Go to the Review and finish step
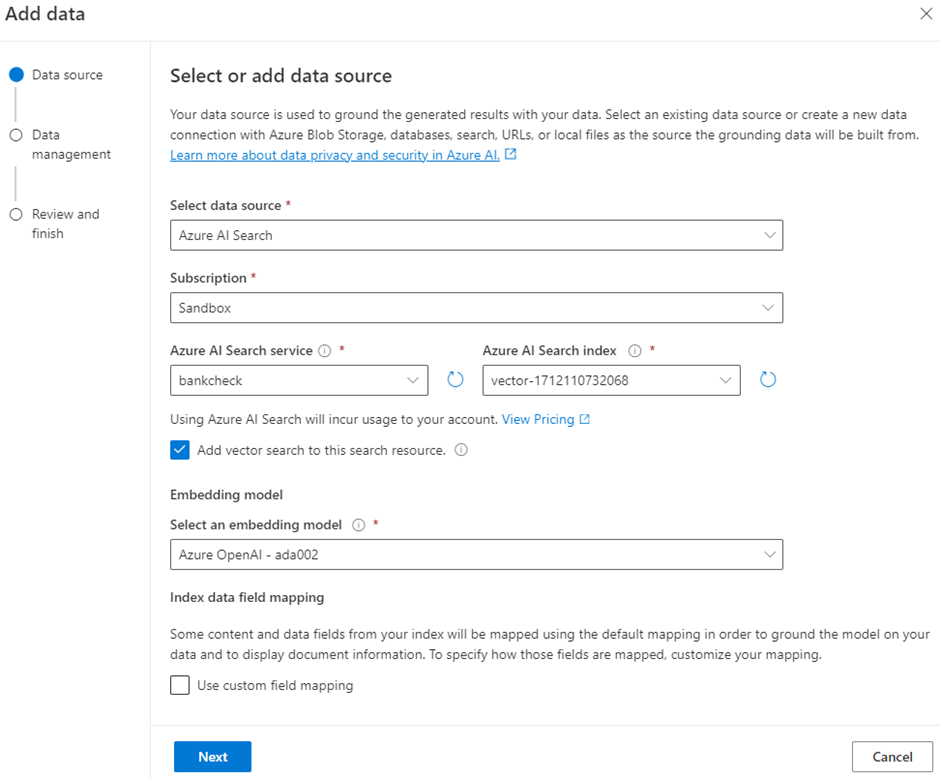 (55, 224)
